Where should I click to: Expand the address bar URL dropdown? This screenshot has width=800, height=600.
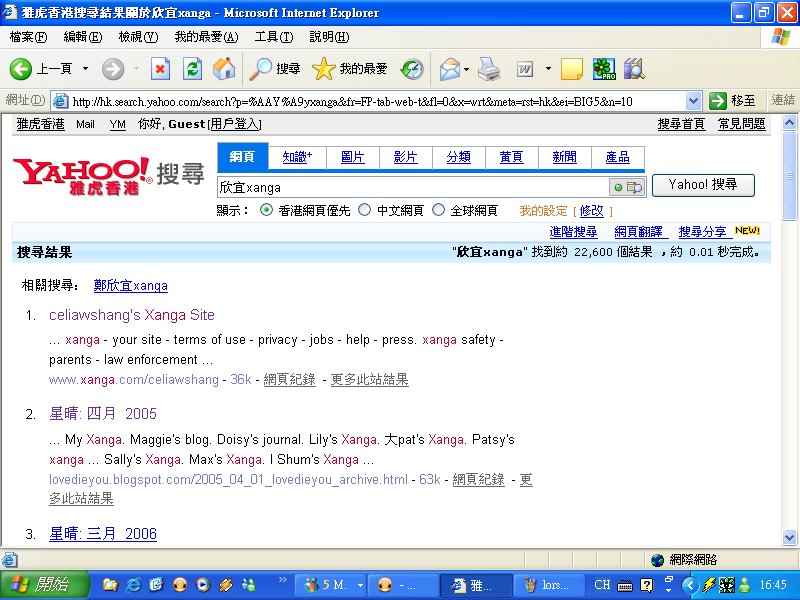pyautogui.click(x=693, y=101)
